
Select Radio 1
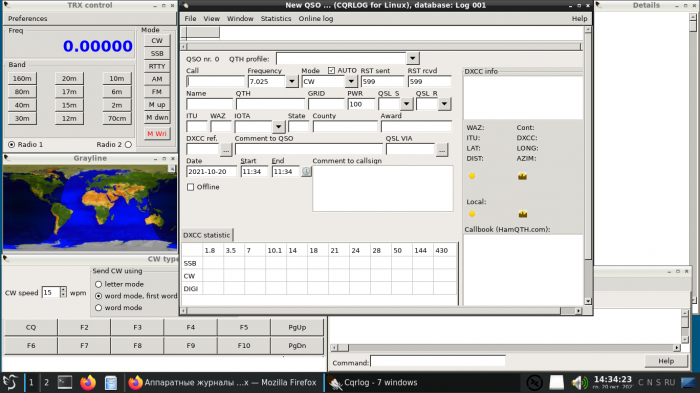12,144
